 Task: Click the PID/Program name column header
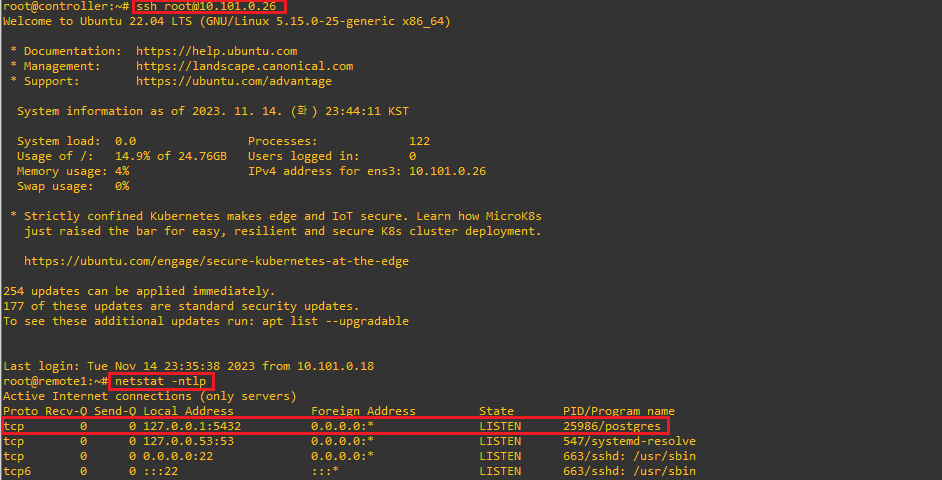point(618,412)
